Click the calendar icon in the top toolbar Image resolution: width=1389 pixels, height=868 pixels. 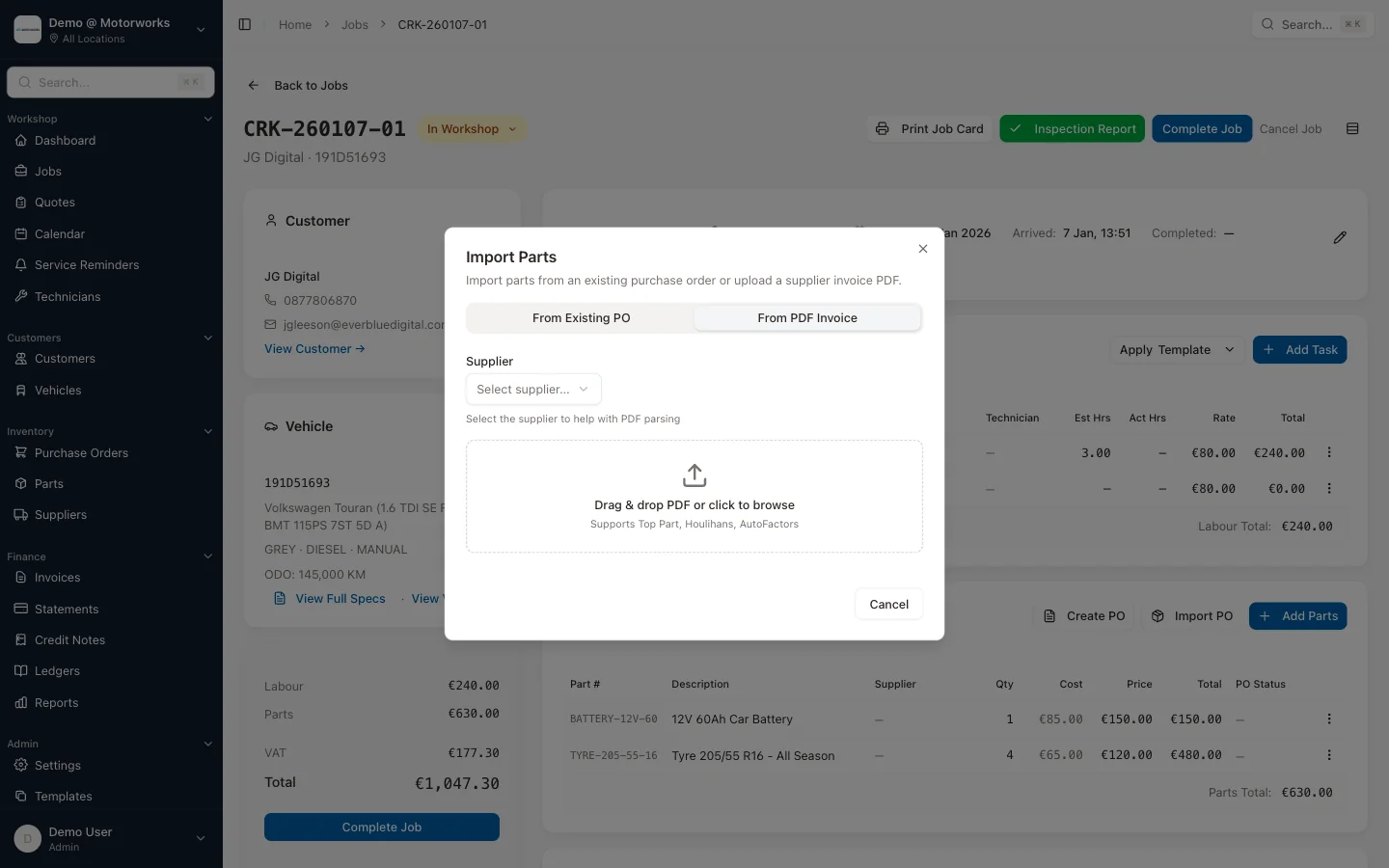[1351, 128]
